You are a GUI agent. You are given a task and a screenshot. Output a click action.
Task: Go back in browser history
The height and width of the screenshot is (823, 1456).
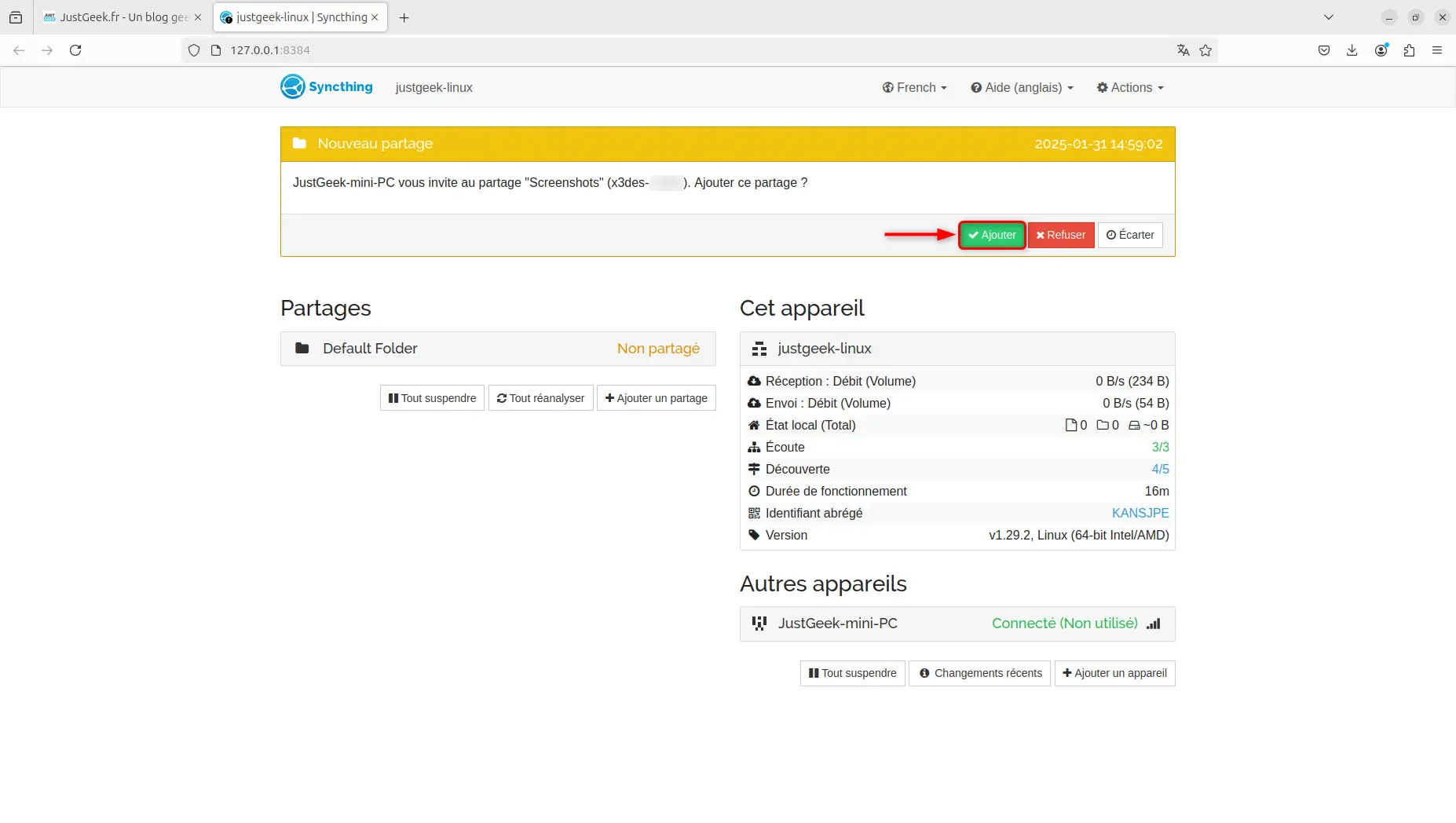(19, 50)
